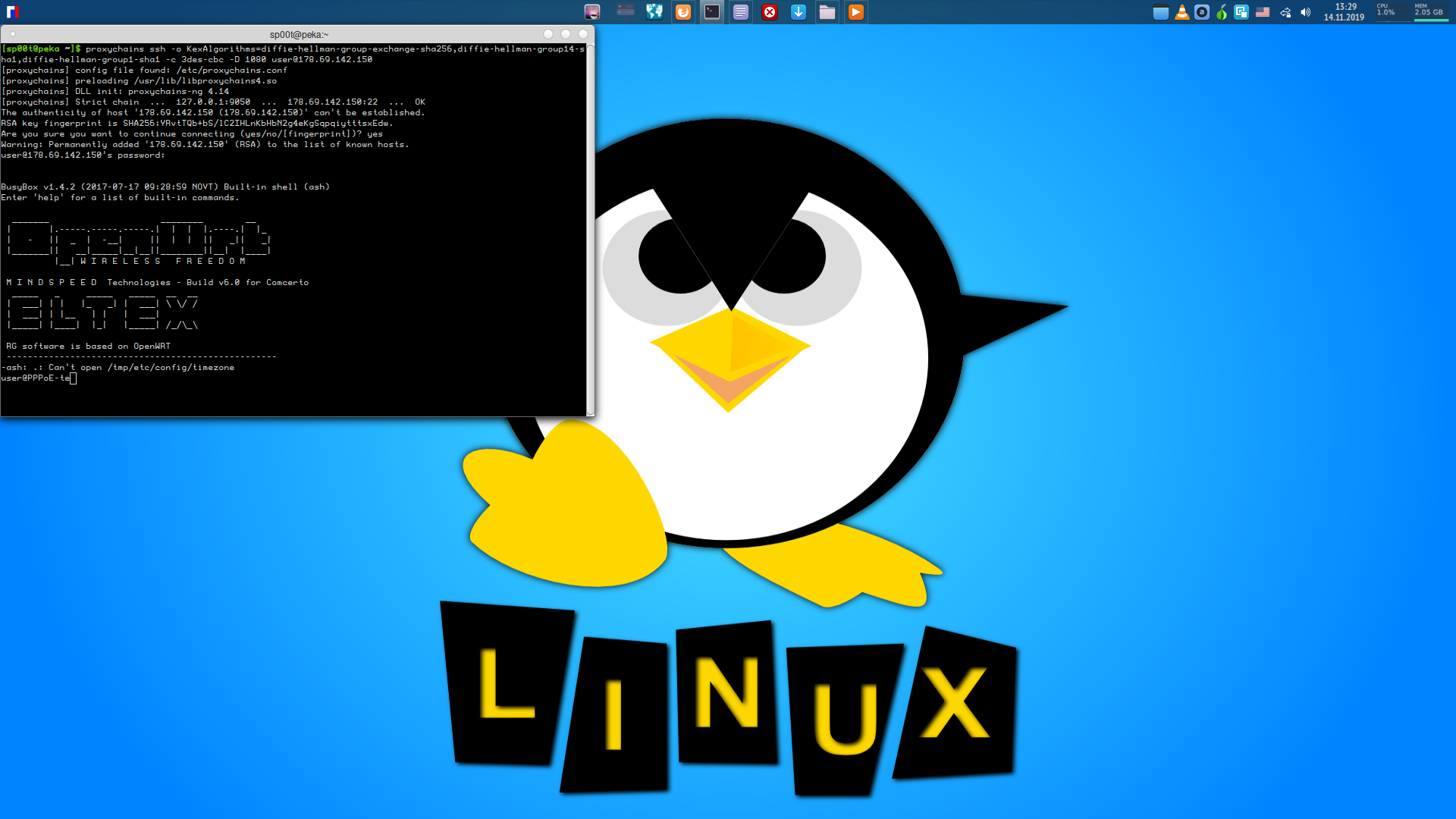Screen dimensions: 1456x819
Task: Click the VLC cone tray icon
Action: point(1181,12)
